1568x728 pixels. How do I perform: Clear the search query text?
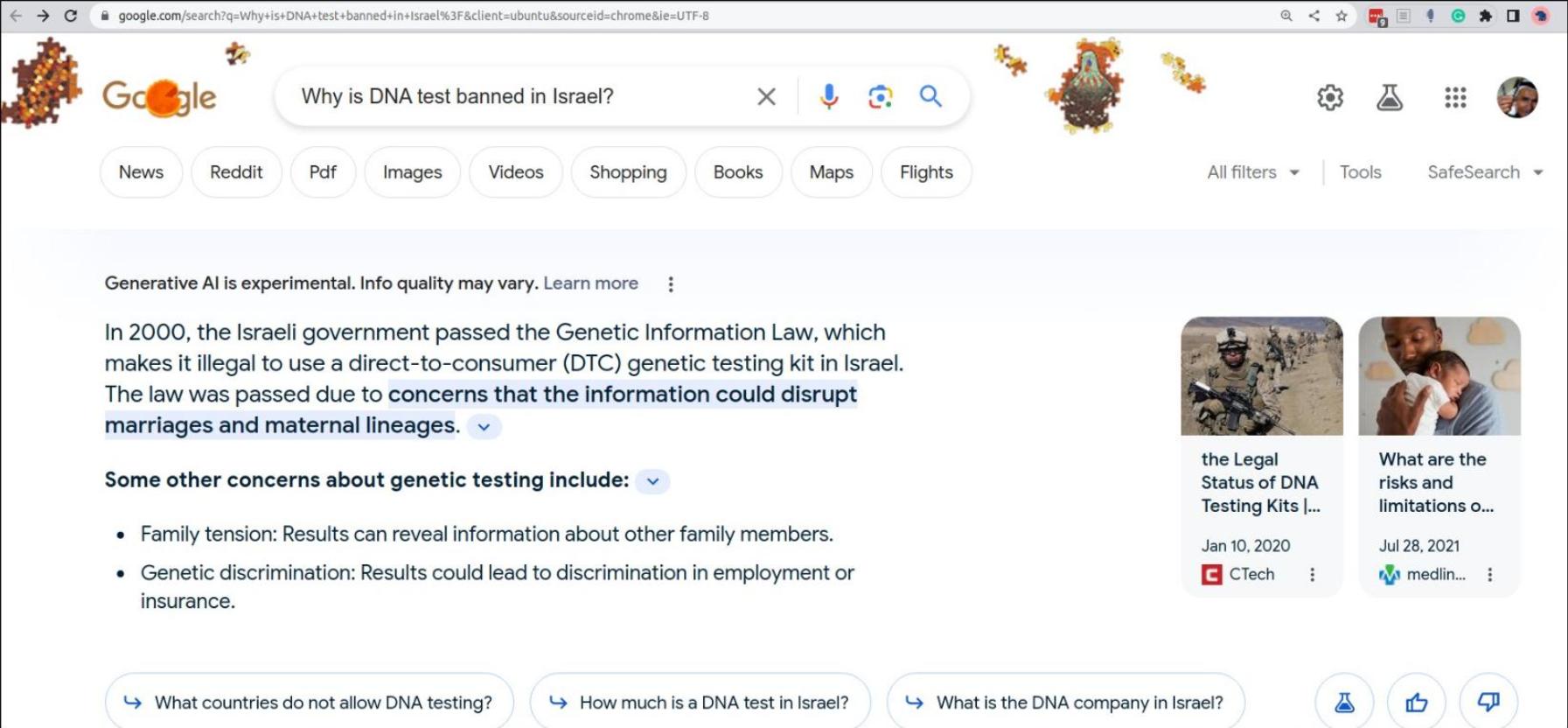point(766,96)
